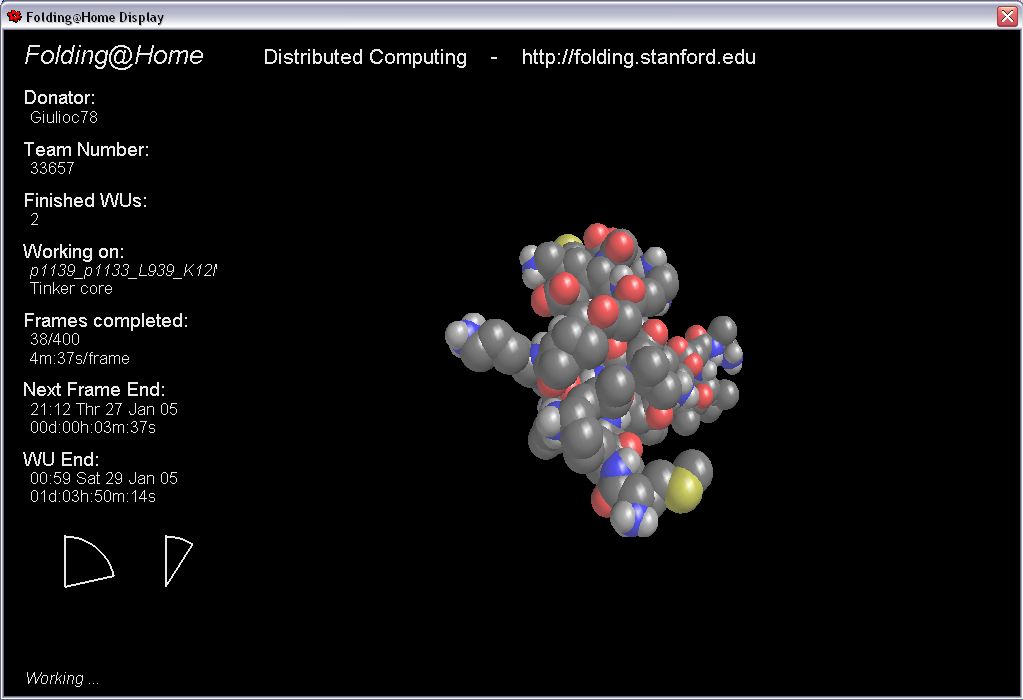Click the 'Donator:' label
1023x700 pixels.
(x=59, y=98)
